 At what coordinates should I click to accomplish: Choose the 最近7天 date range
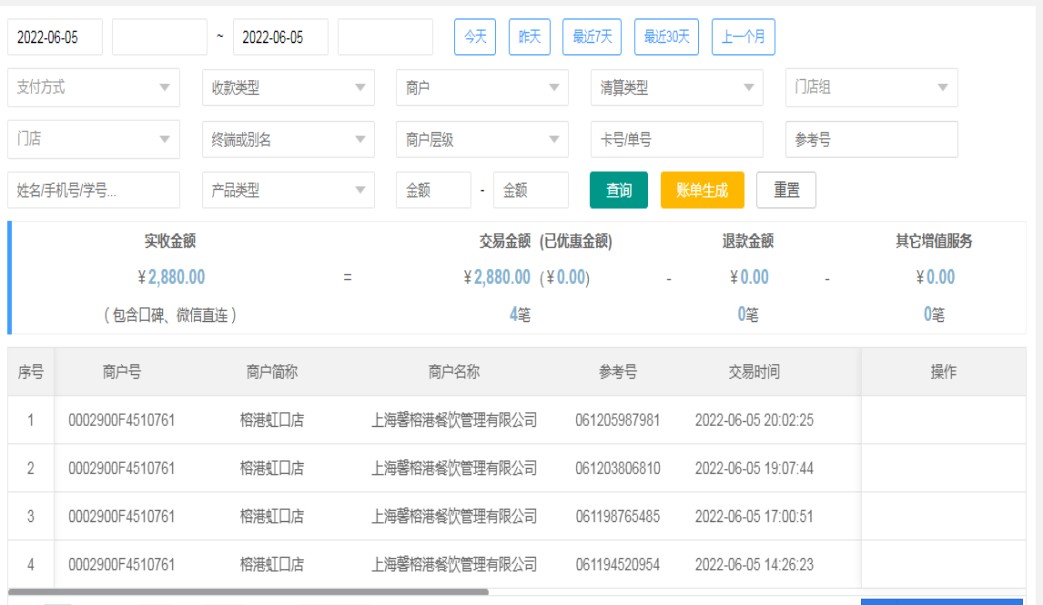click(592, 37)
